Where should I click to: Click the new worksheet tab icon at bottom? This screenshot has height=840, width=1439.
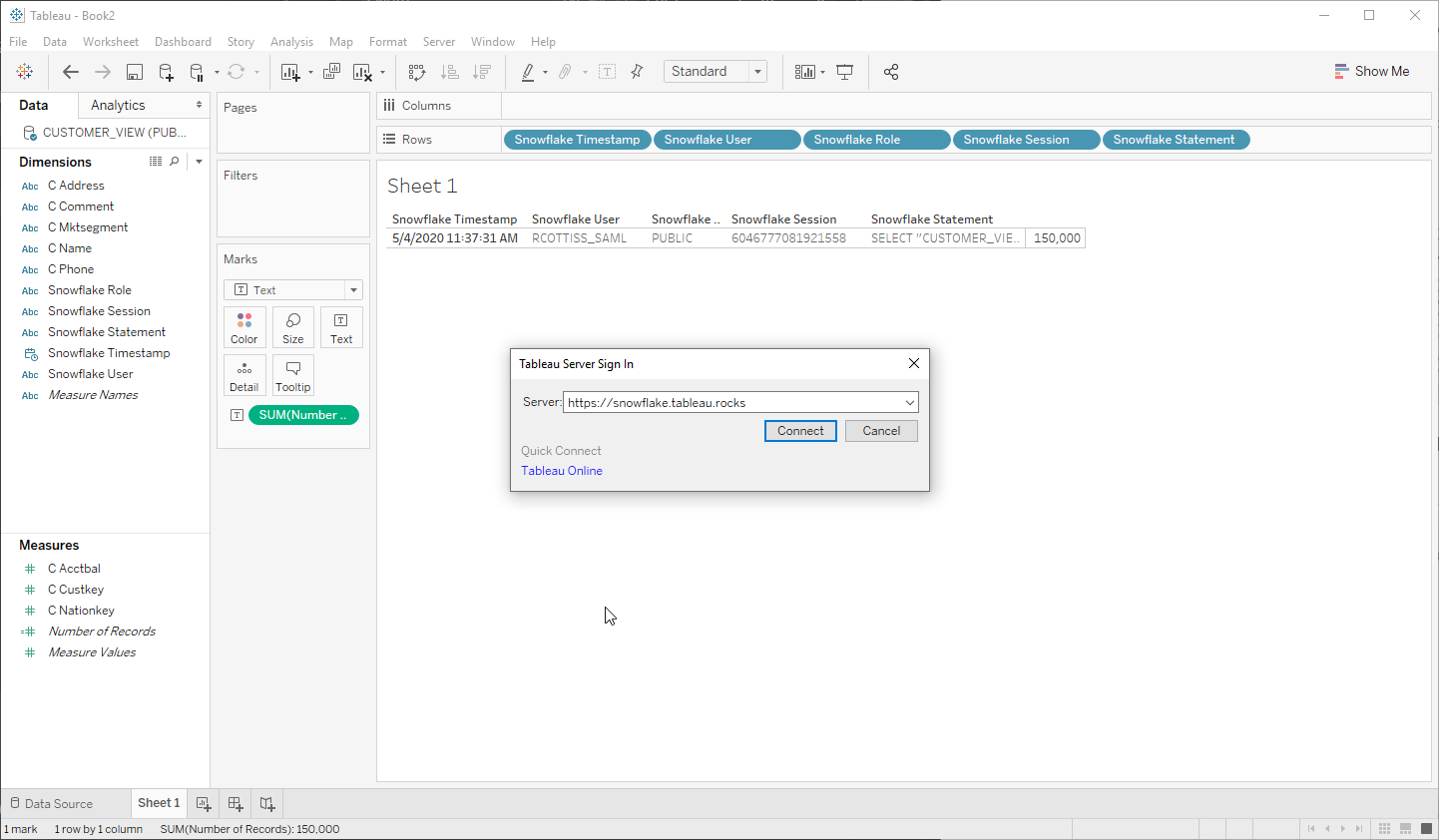click(204, 804)
